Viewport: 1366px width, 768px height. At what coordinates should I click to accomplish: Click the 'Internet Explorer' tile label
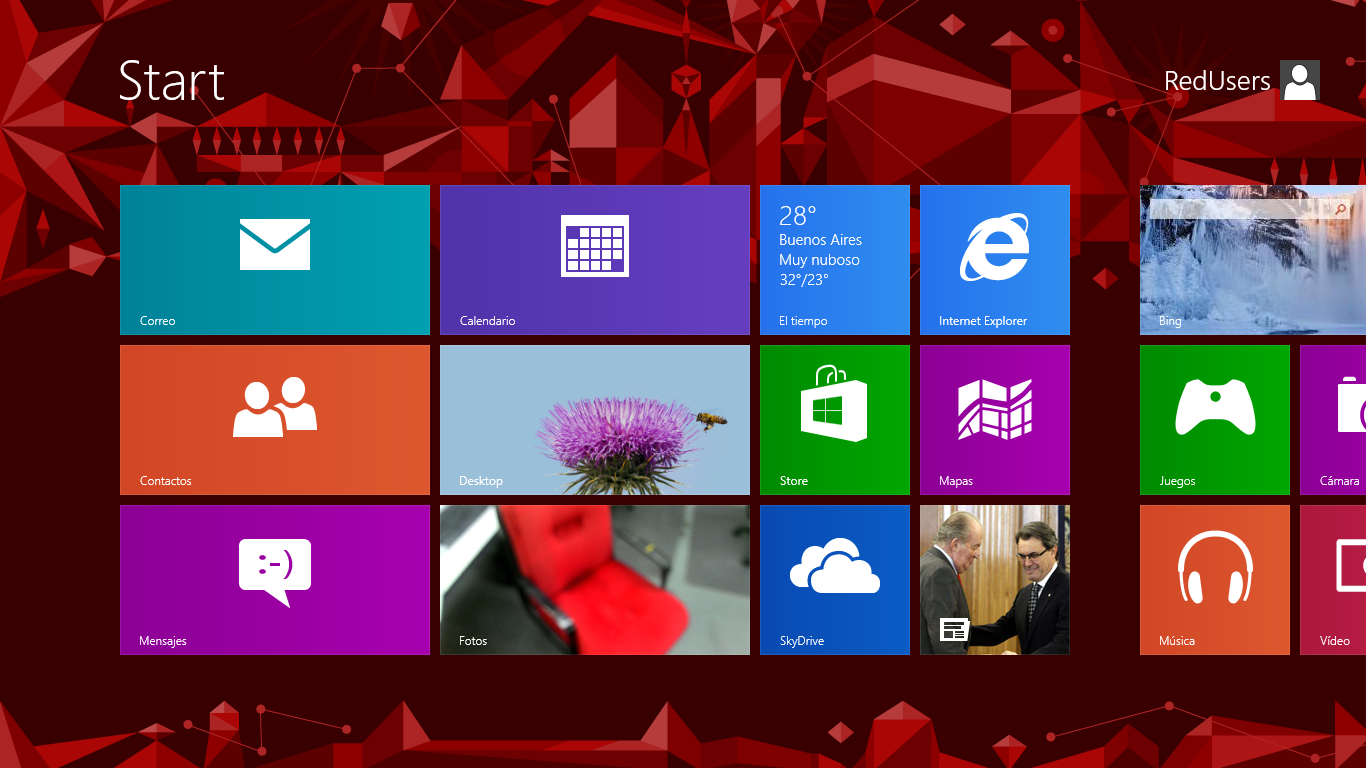[x=983, y=321]
